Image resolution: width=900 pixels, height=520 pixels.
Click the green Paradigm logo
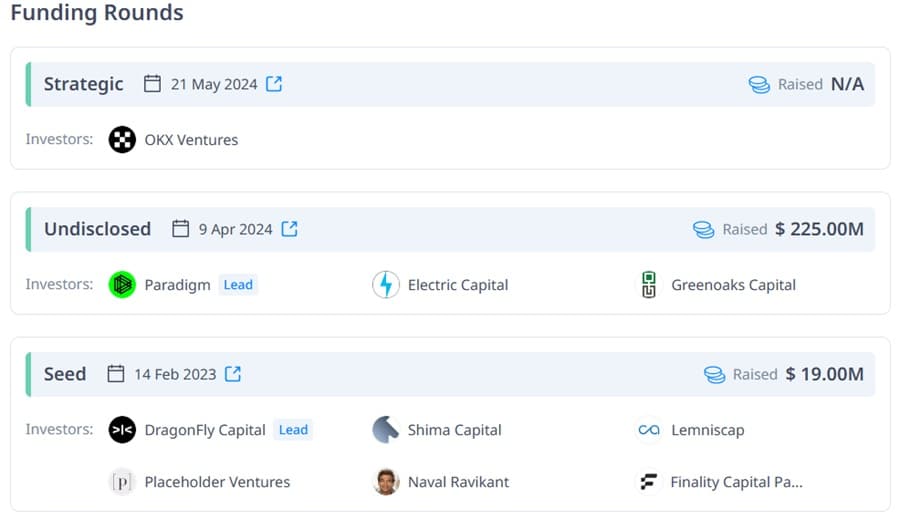(x=122, y=285)
